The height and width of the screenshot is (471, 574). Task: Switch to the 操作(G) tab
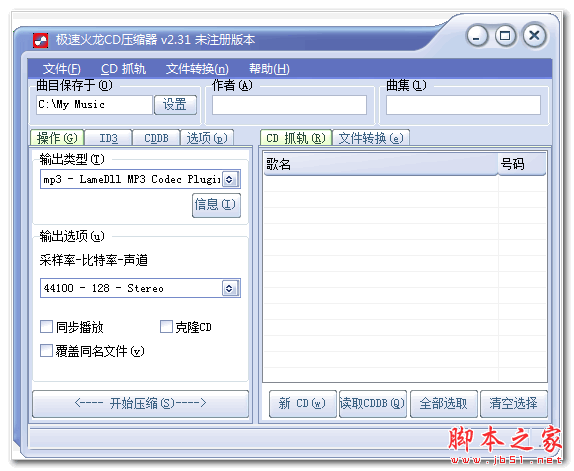tap(57, 138)
